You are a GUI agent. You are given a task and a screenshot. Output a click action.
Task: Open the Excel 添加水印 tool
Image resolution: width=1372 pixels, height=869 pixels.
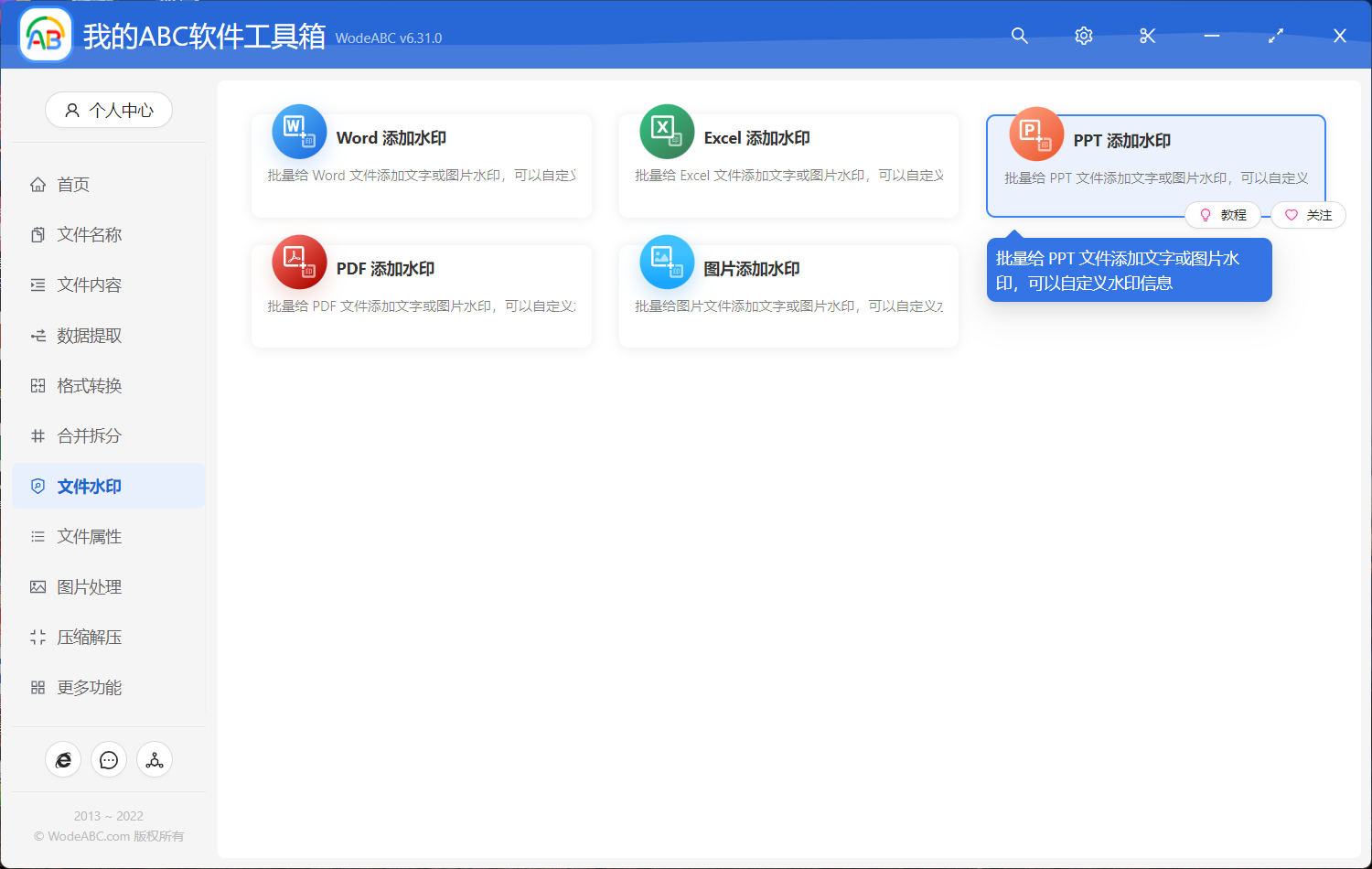[788, 165]
